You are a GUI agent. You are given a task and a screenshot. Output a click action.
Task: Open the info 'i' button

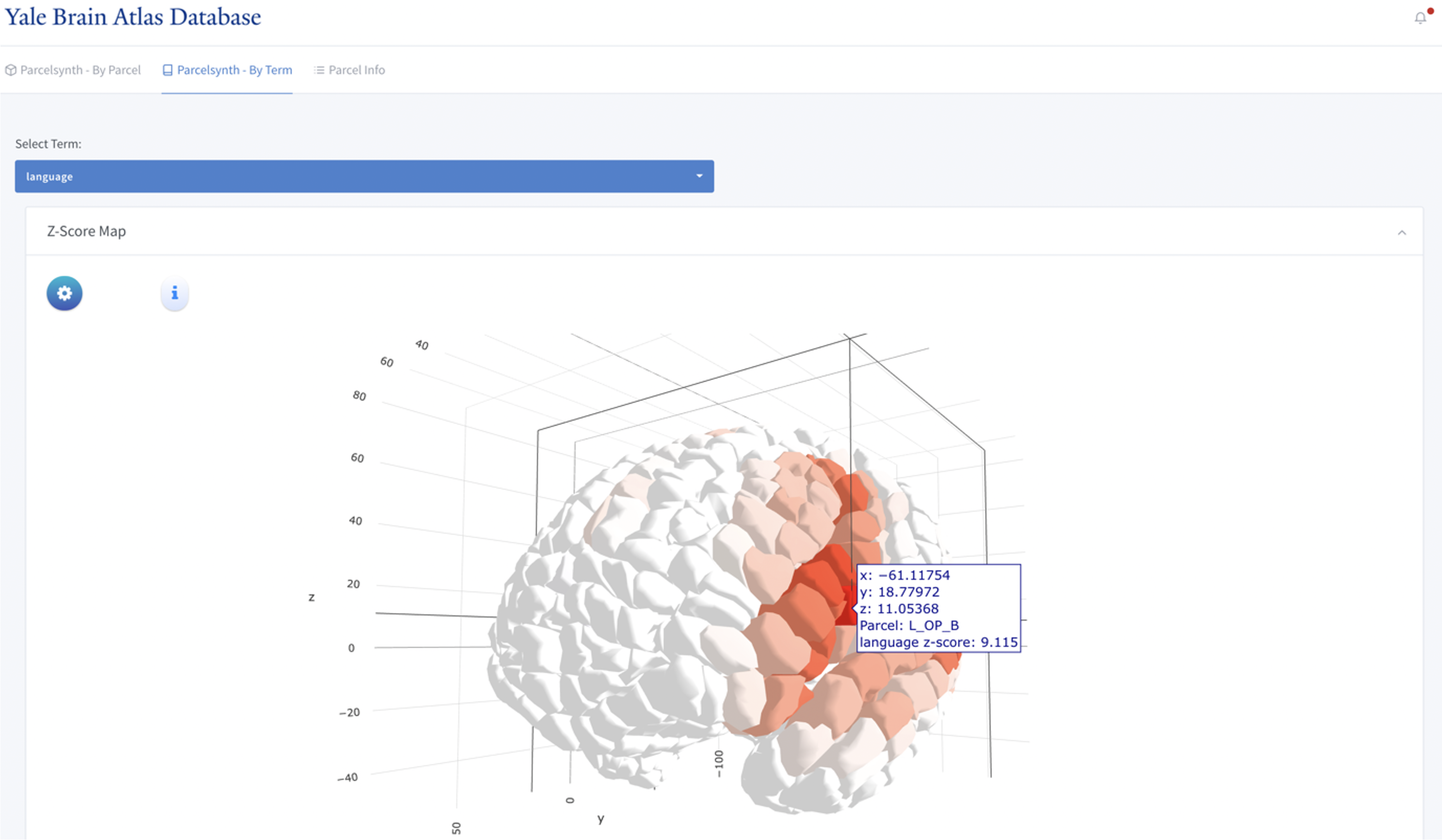click(x=175, y=293)
